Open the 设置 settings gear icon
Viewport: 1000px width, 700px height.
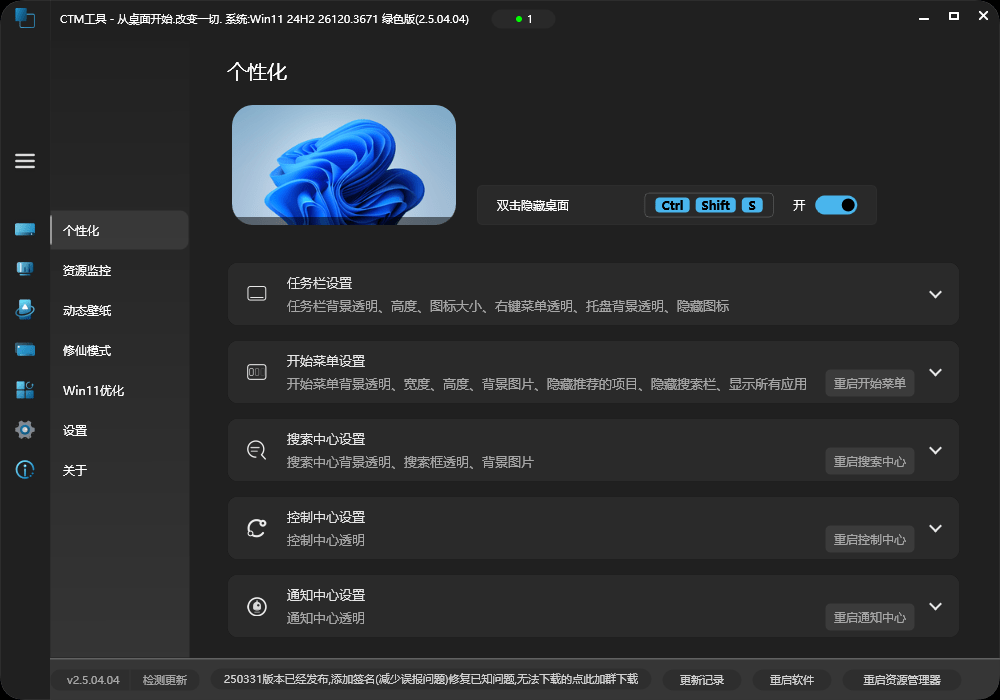click(25, 430)
